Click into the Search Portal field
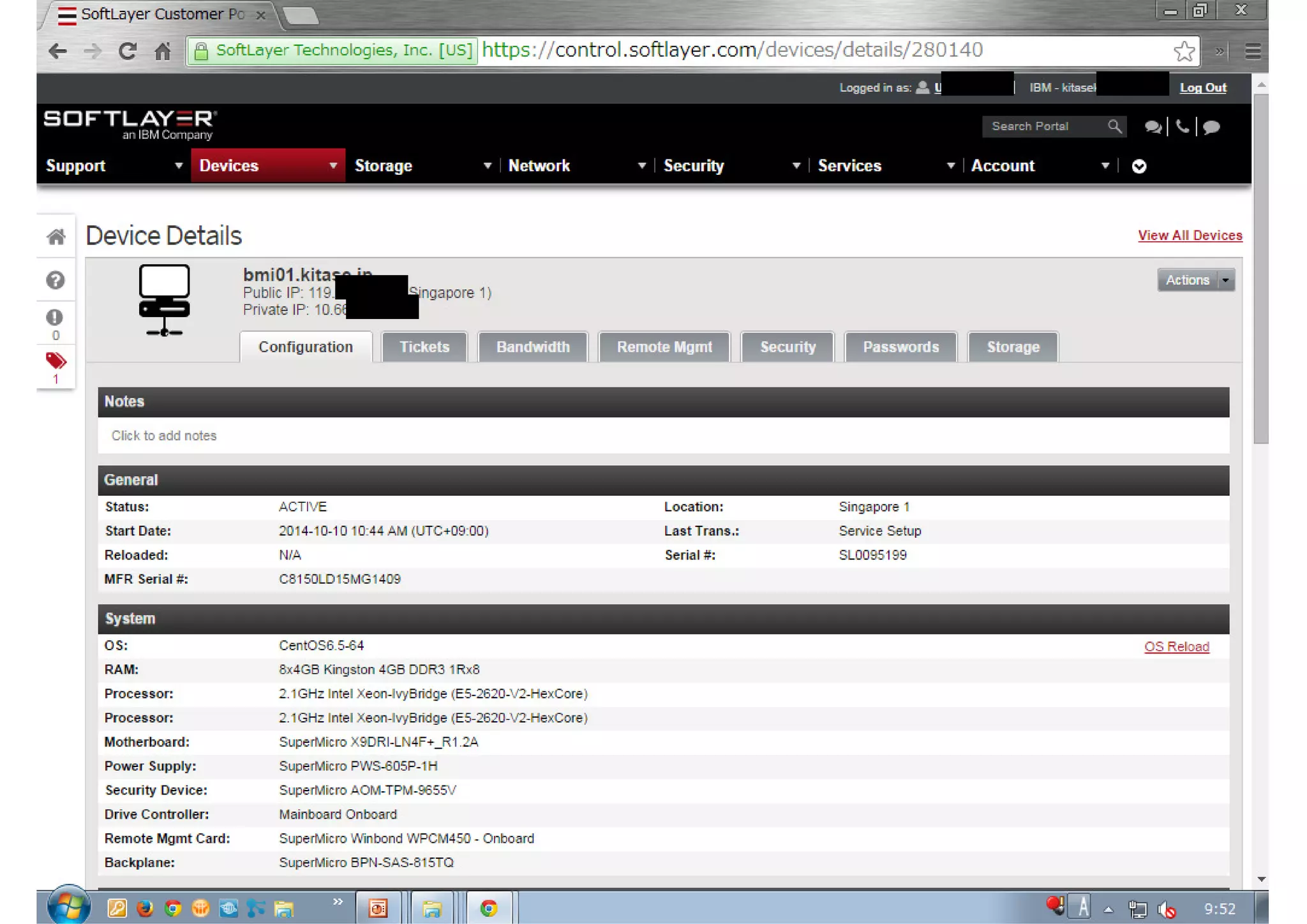1307x924 pixels. tap(1043, 126)
